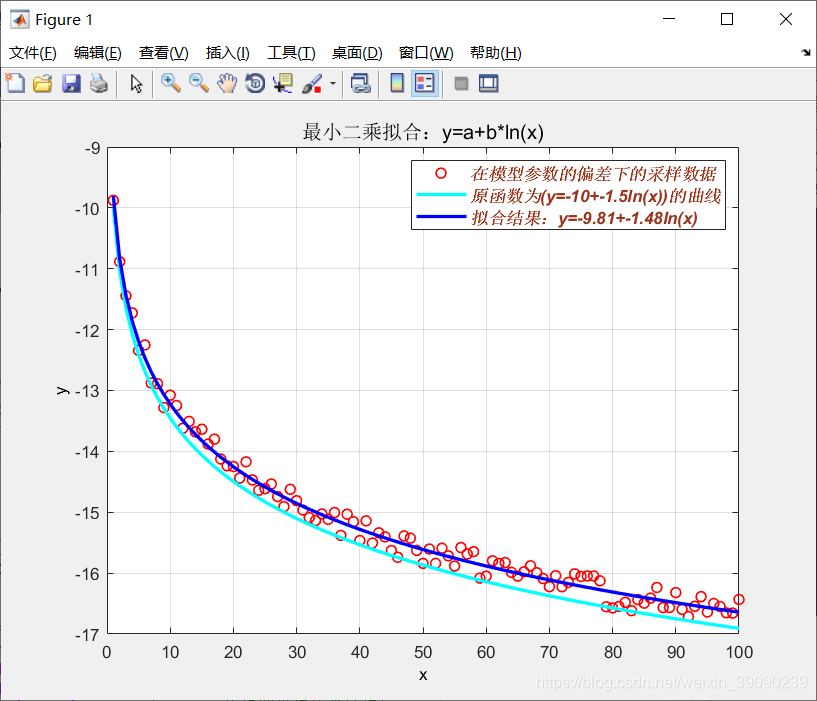817x701 pixels.
Task: Click the New Figure icon
Action: [x=15, y=83]
